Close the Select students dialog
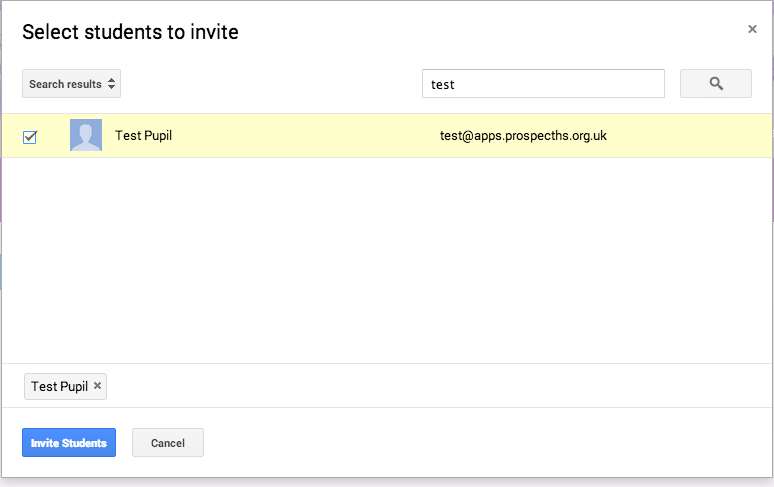The height and width of the screenshot is (487, 774). (752, 30)
